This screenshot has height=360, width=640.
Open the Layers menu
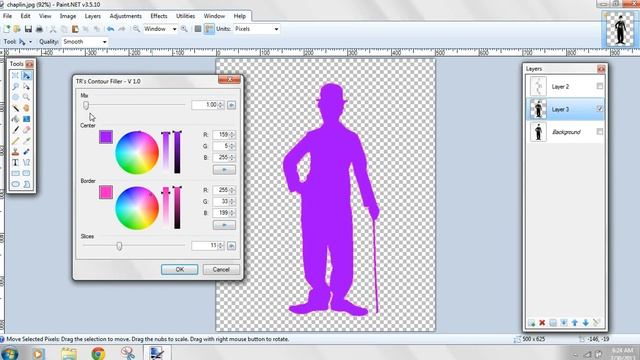(93, 16)
